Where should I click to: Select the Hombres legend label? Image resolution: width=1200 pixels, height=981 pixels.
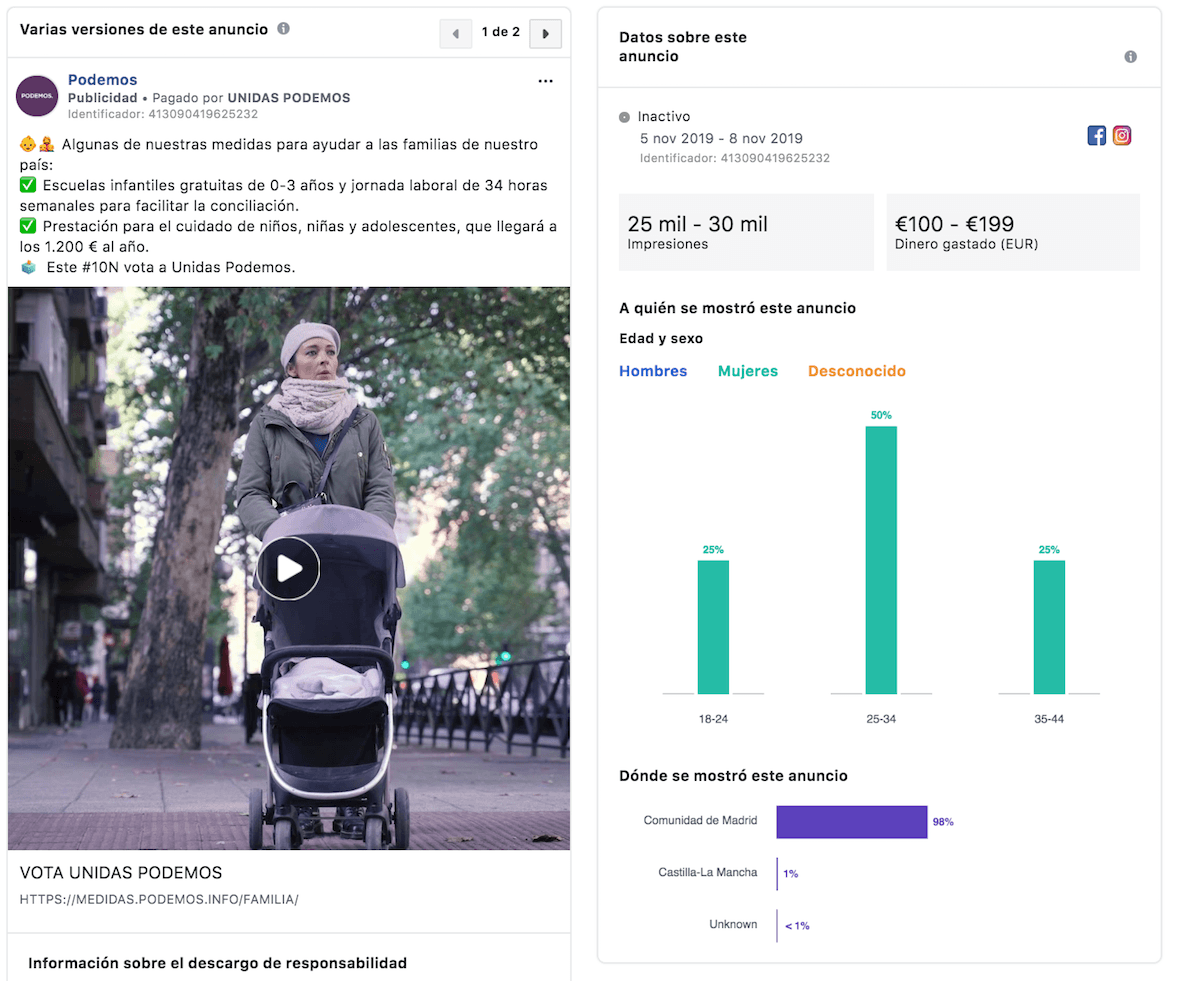point(653,371)
